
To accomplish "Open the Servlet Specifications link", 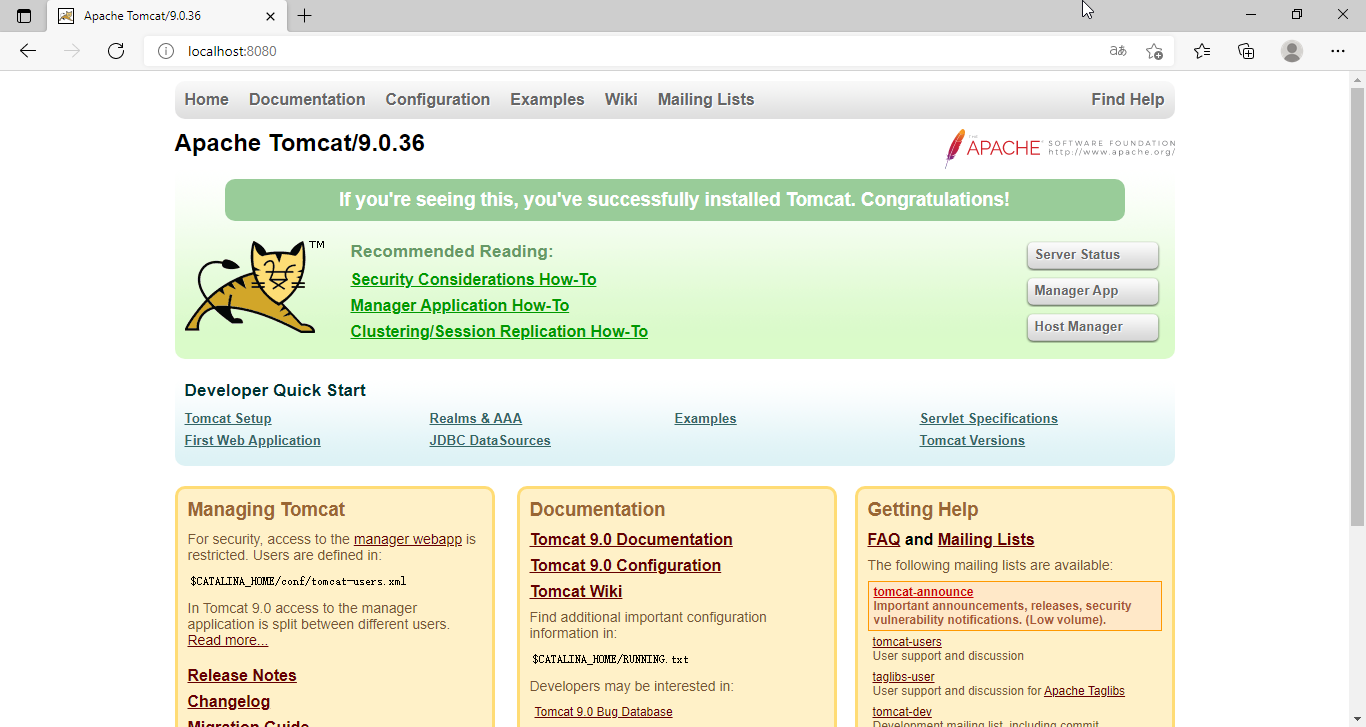I will click(989, 419).
